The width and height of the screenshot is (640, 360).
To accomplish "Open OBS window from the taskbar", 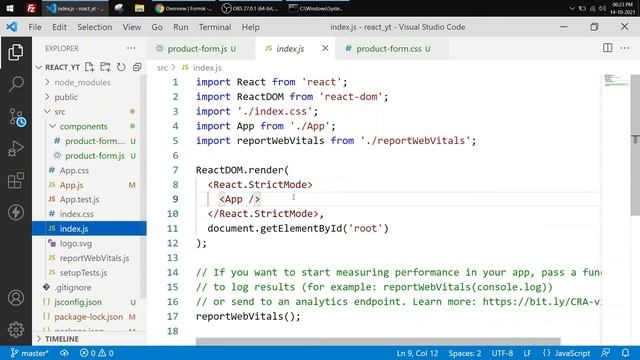I will tap(250, 8).
